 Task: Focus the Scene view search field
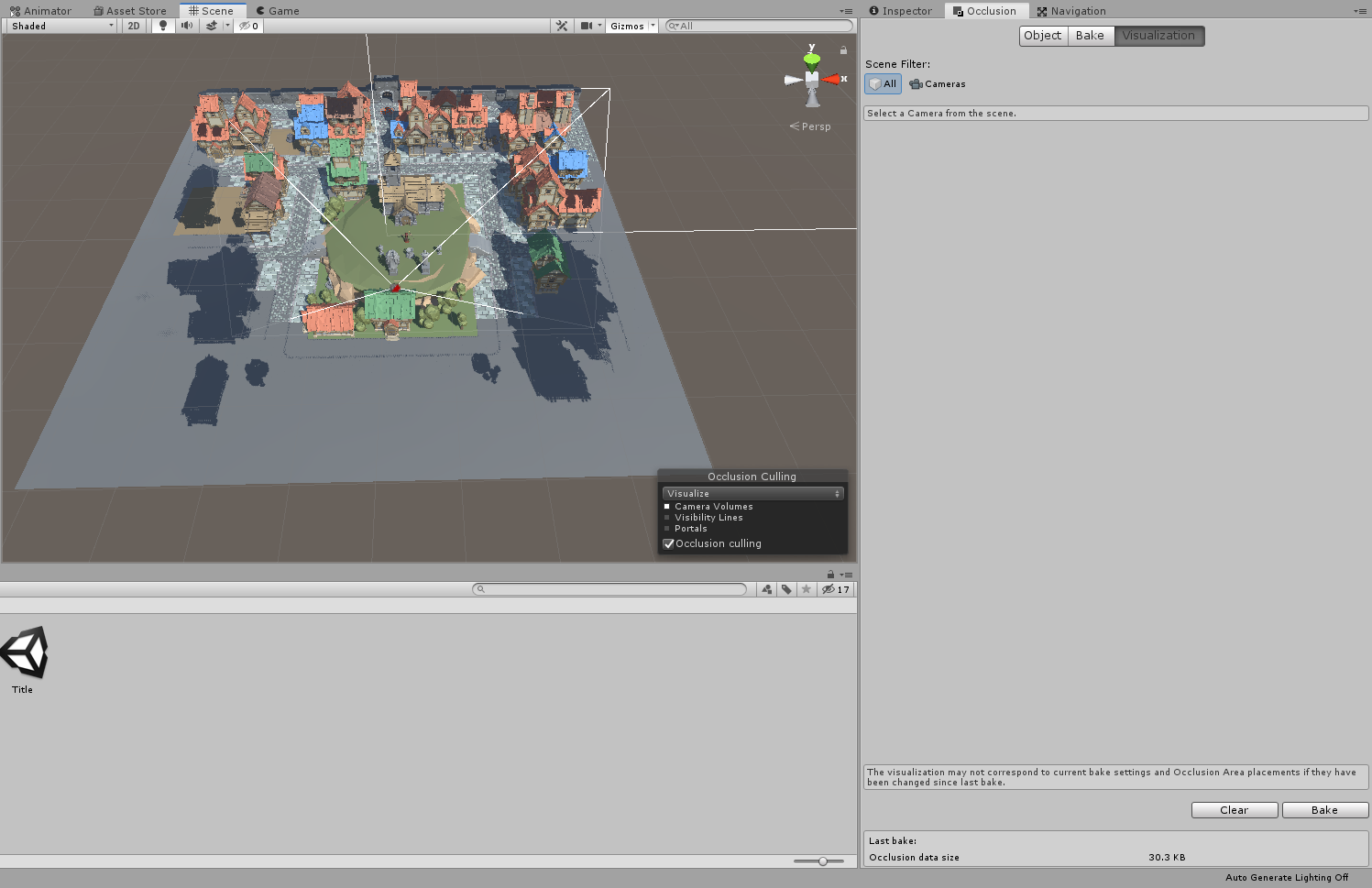(x=759, y=26)
